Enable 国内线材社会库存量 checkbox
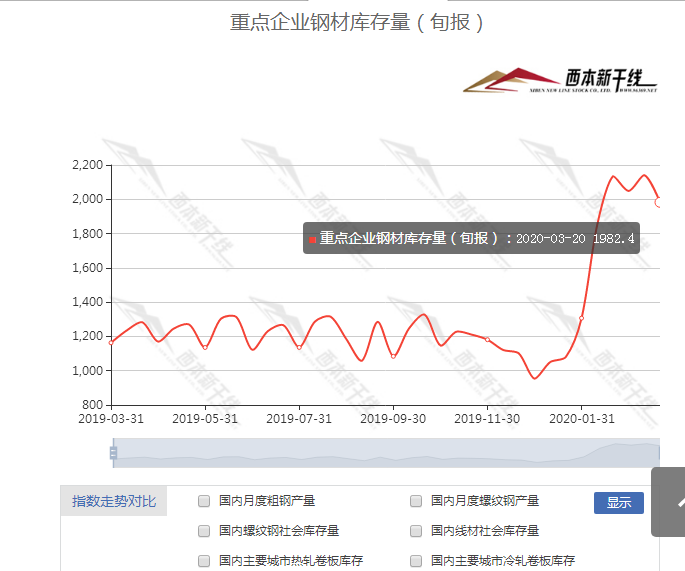This screenshot has width=685, height=571. tap(416, 531)
